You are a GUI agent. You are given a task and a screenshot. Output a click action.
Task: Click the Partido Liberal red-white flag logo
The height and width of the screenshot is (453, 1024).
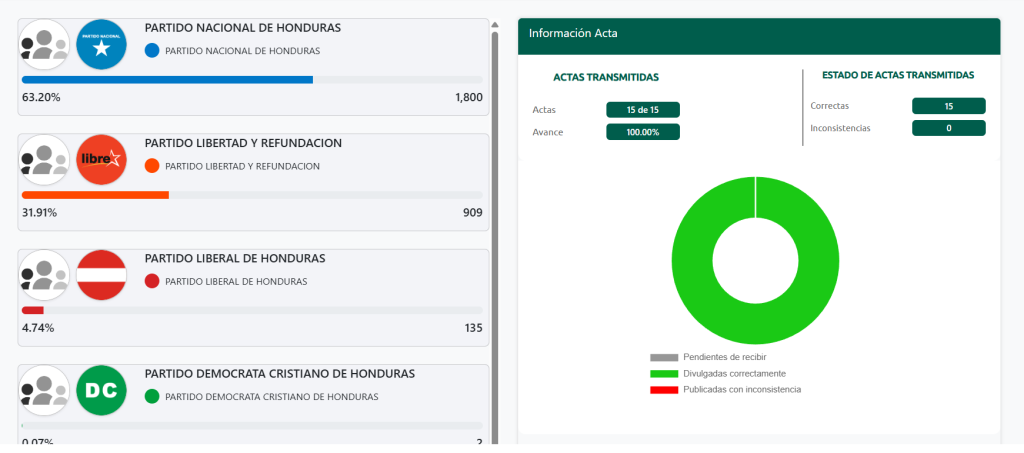(101, 275)
